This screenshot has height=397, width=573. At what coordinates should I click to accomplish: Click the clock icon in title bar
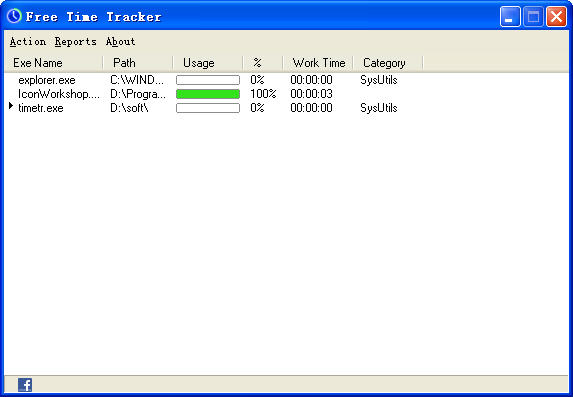click(14, 16)
